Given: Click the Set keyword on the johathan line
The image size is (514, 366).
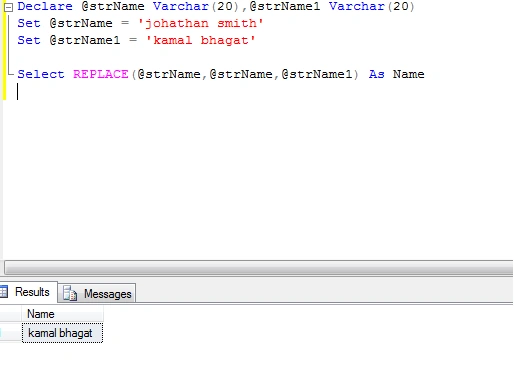Looking at the screenshot, I should tap(29, 24).
